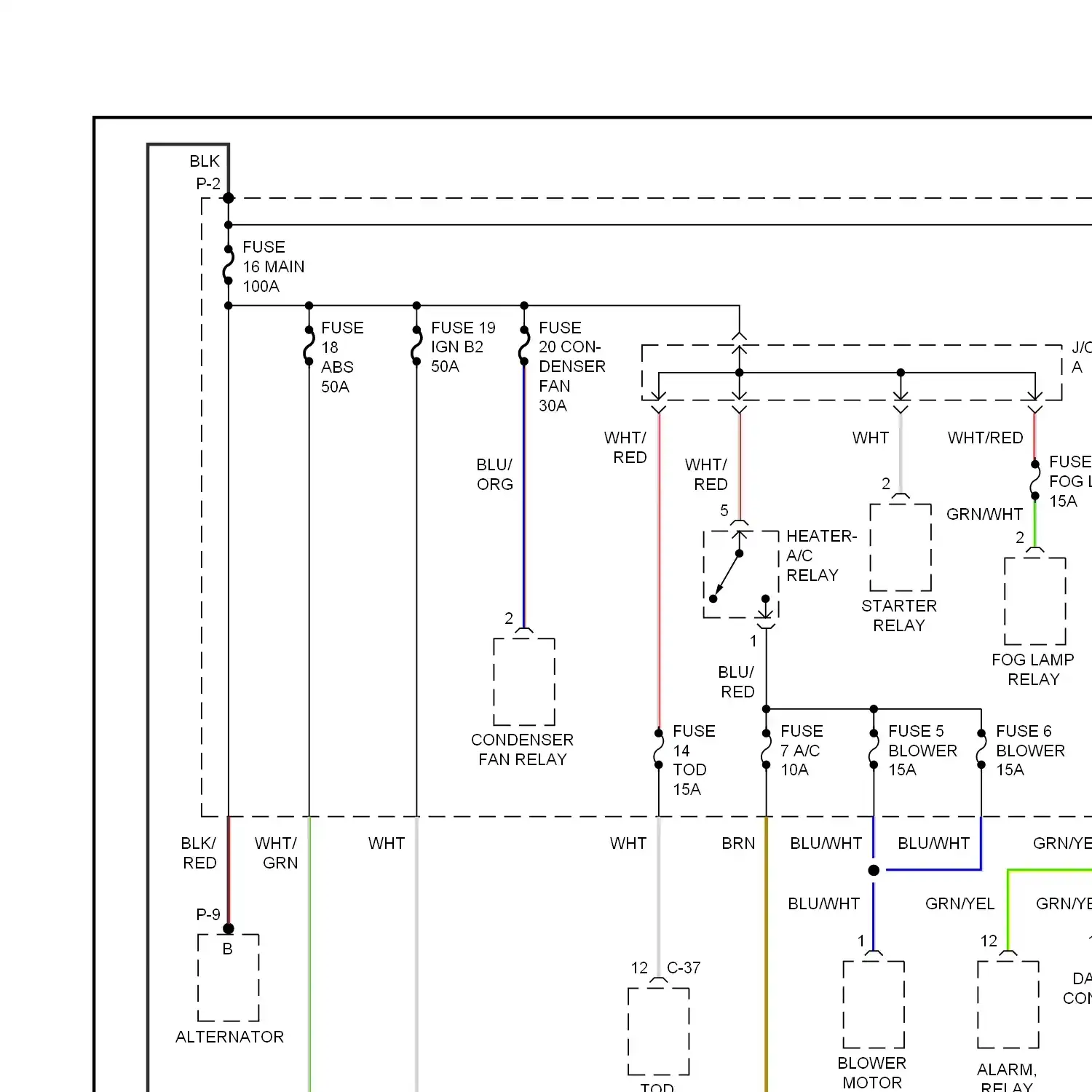This screenshot has height=1092, width=1092.
Task: Select the P-9 connector label
Action: pyautogui.click(x=208, y=914)
